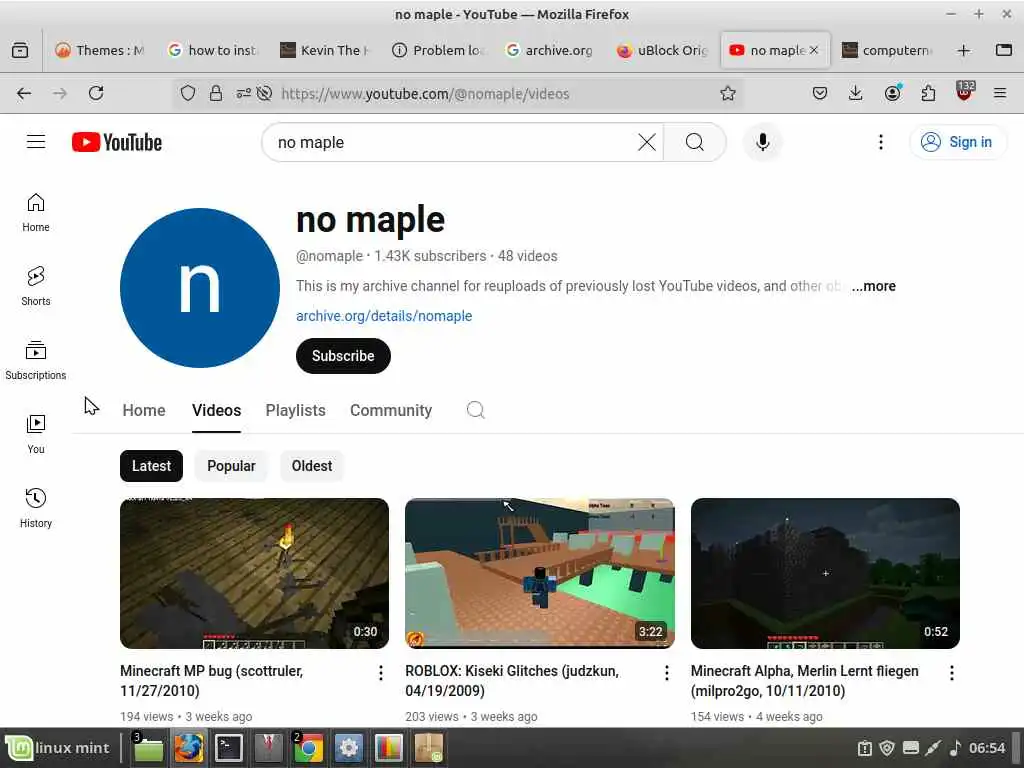Show the list of all open tabs

1004,50
